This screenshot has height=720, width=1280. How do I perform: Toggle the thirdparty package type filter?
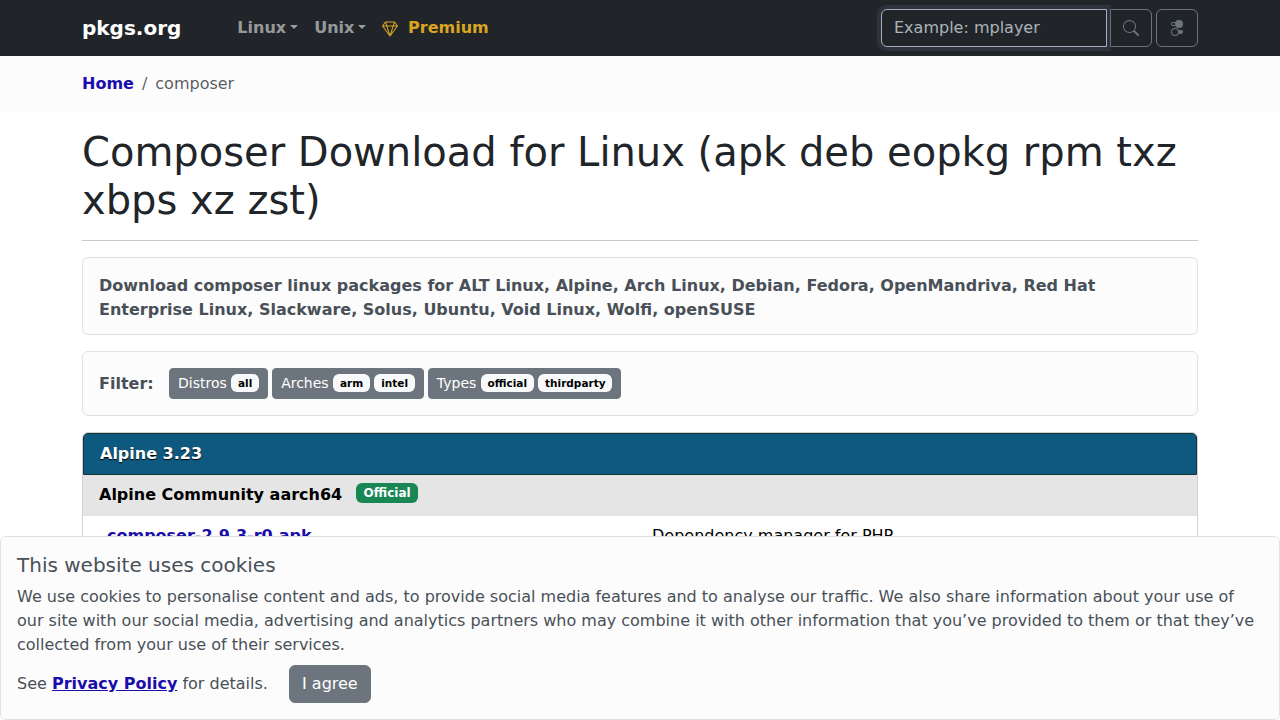pos(575,383)
